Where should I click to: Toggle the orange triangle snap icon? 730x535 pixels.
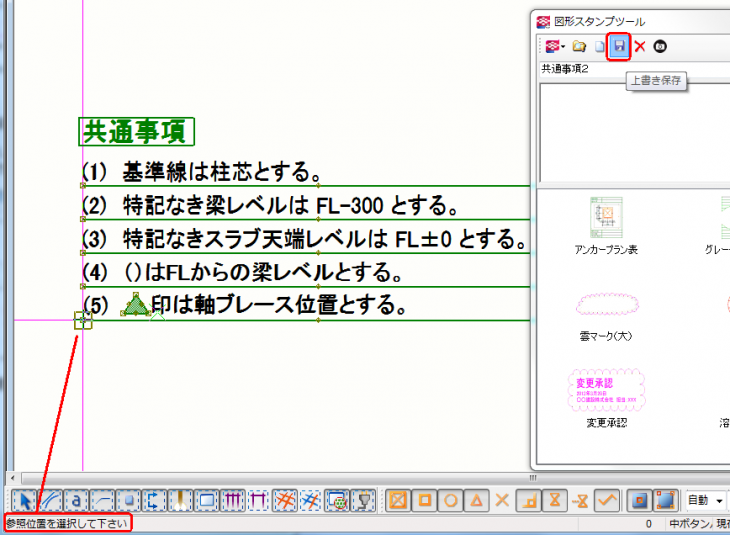(x=476, y=501)
